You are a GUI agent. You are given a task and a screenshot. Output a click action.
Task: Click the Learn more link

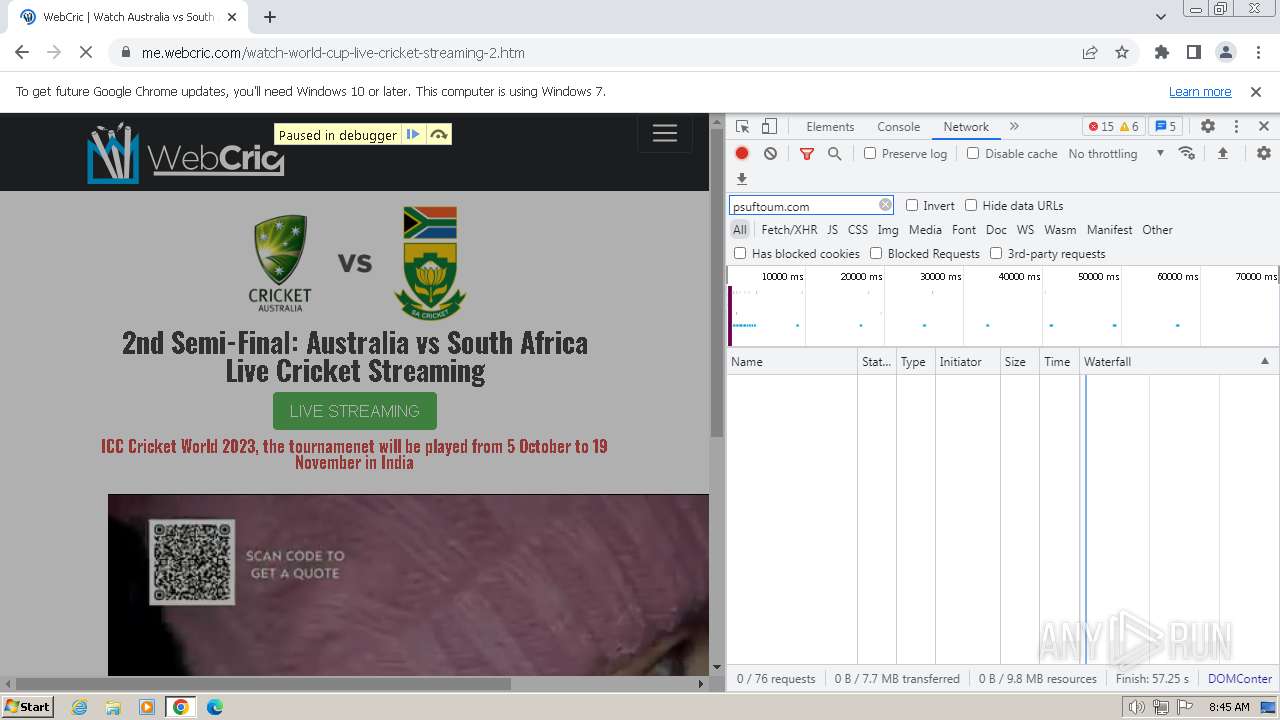coord(1200,91)
